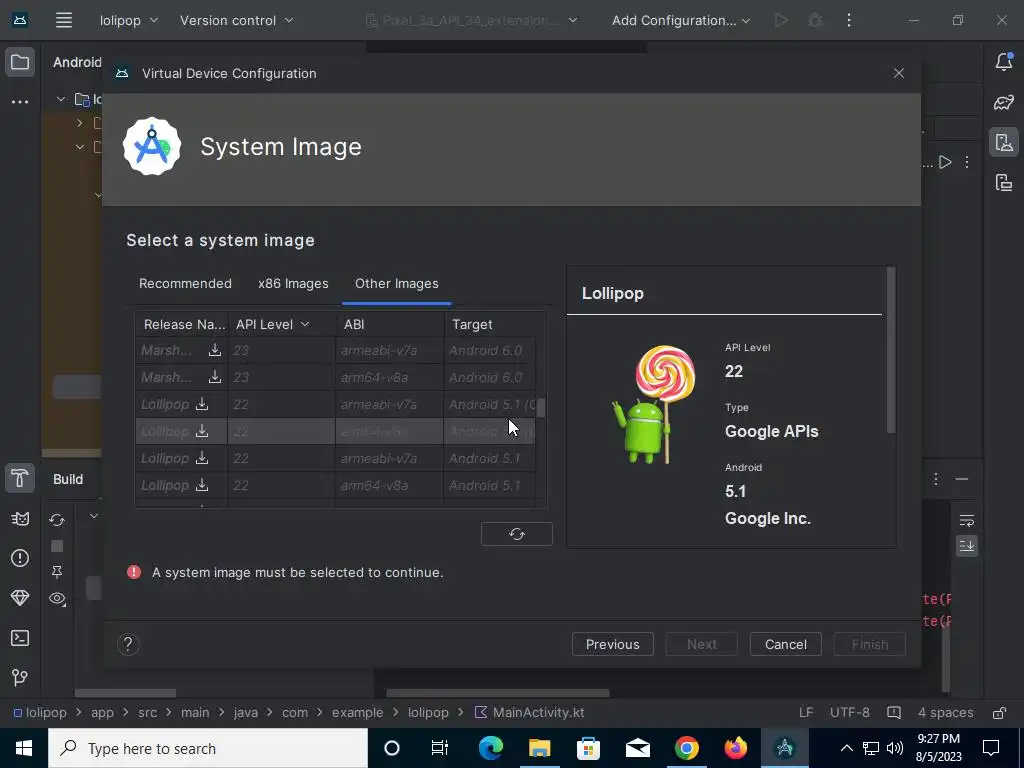The image size is (1024, 768).
Task: Open the Version control dropdown
Action: pyautogui.click(x=236, y=20)
